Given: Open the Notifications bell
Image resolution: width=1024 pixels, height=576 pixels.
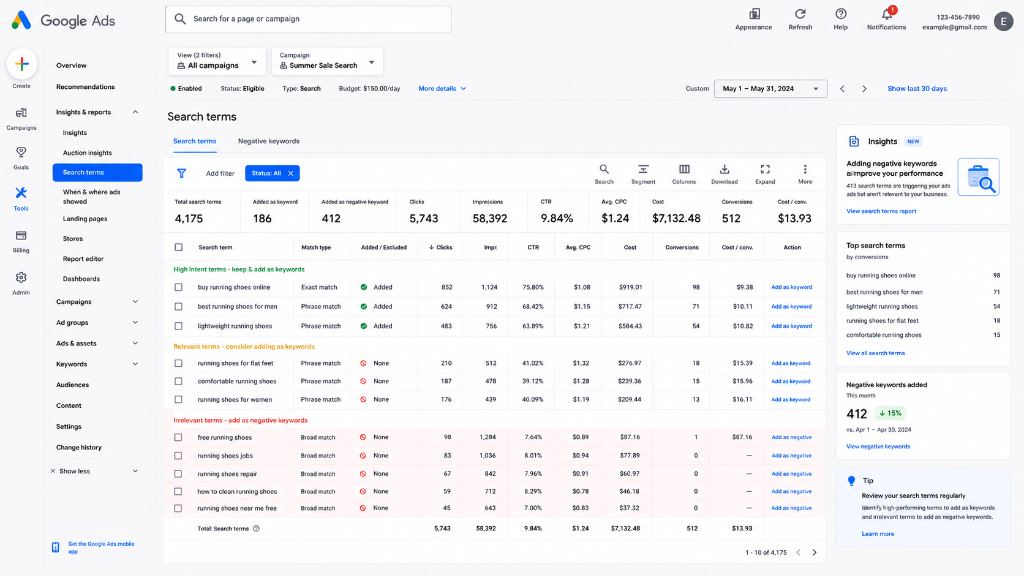Looking at the screenshot, I should click(887, 14).
